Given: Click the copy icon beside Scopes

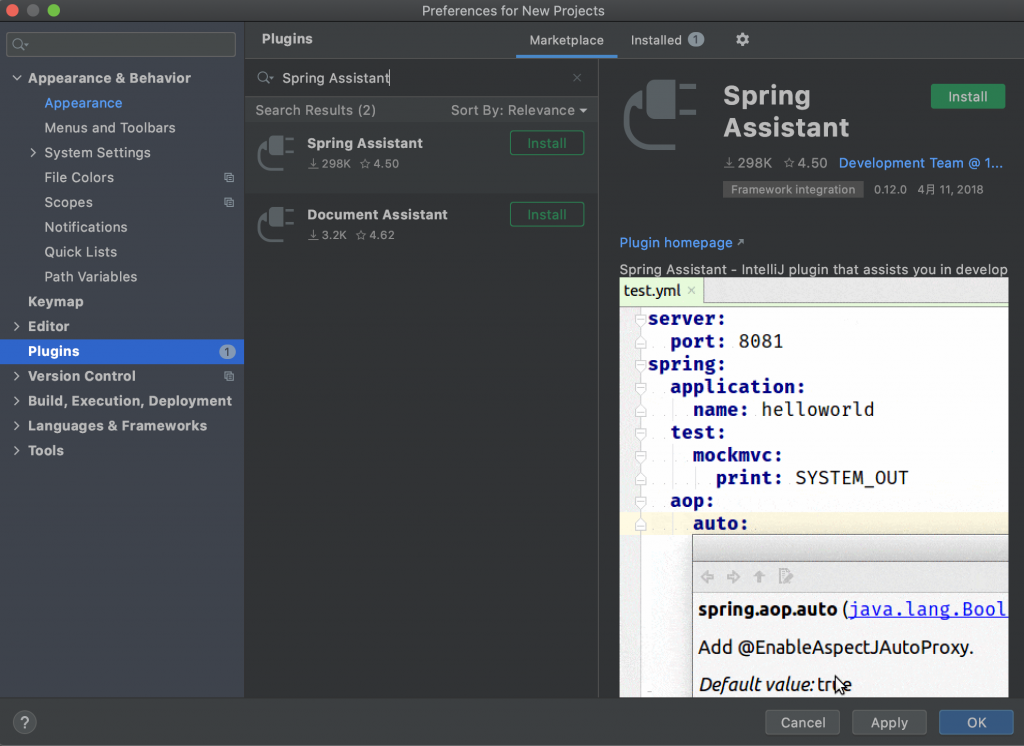Looking at the screenshot, I should [229, 203].
